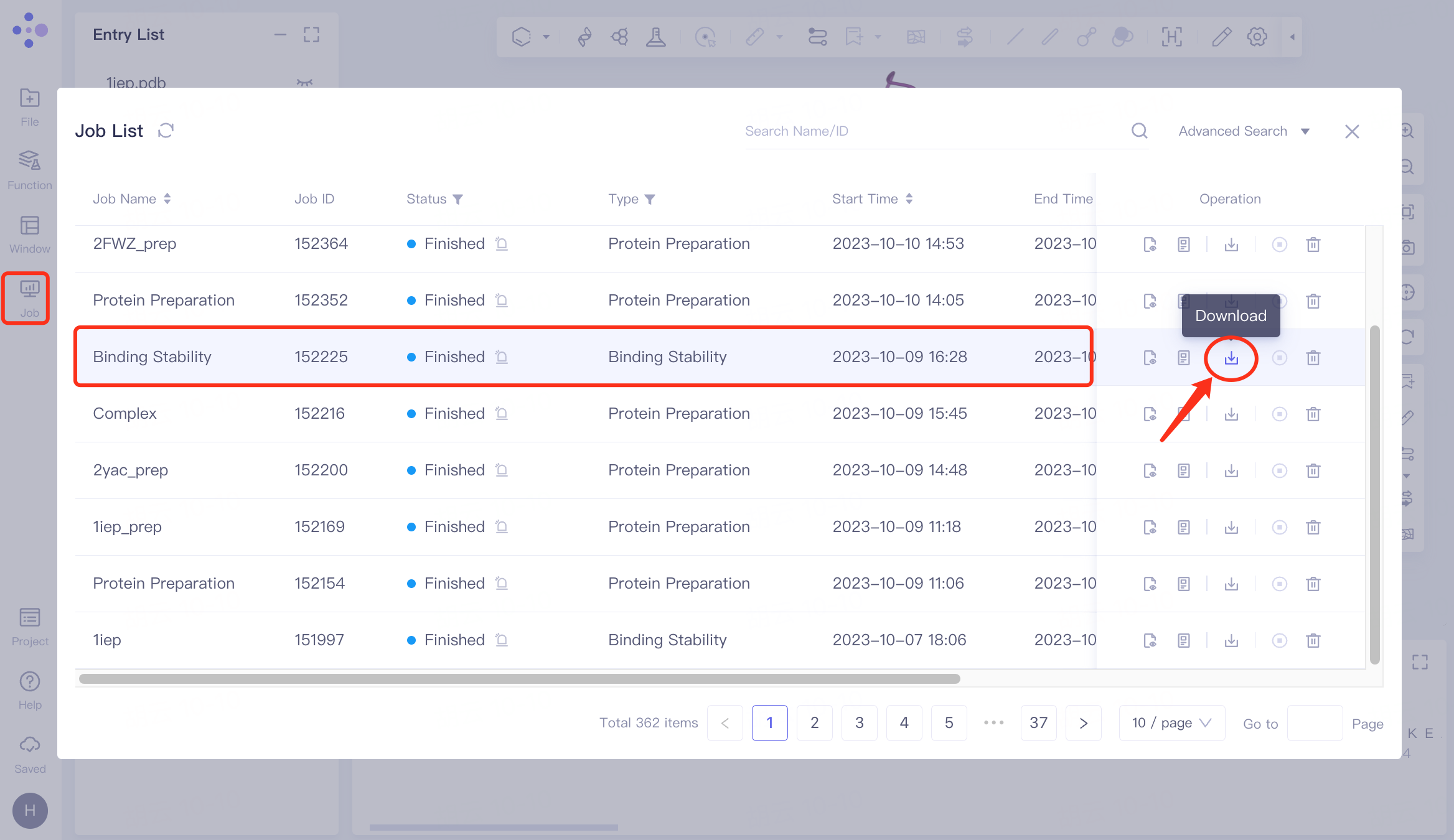
Task: Toggle notification bell for 2FWZ_prep job
Action: click(x=502, y=244)
